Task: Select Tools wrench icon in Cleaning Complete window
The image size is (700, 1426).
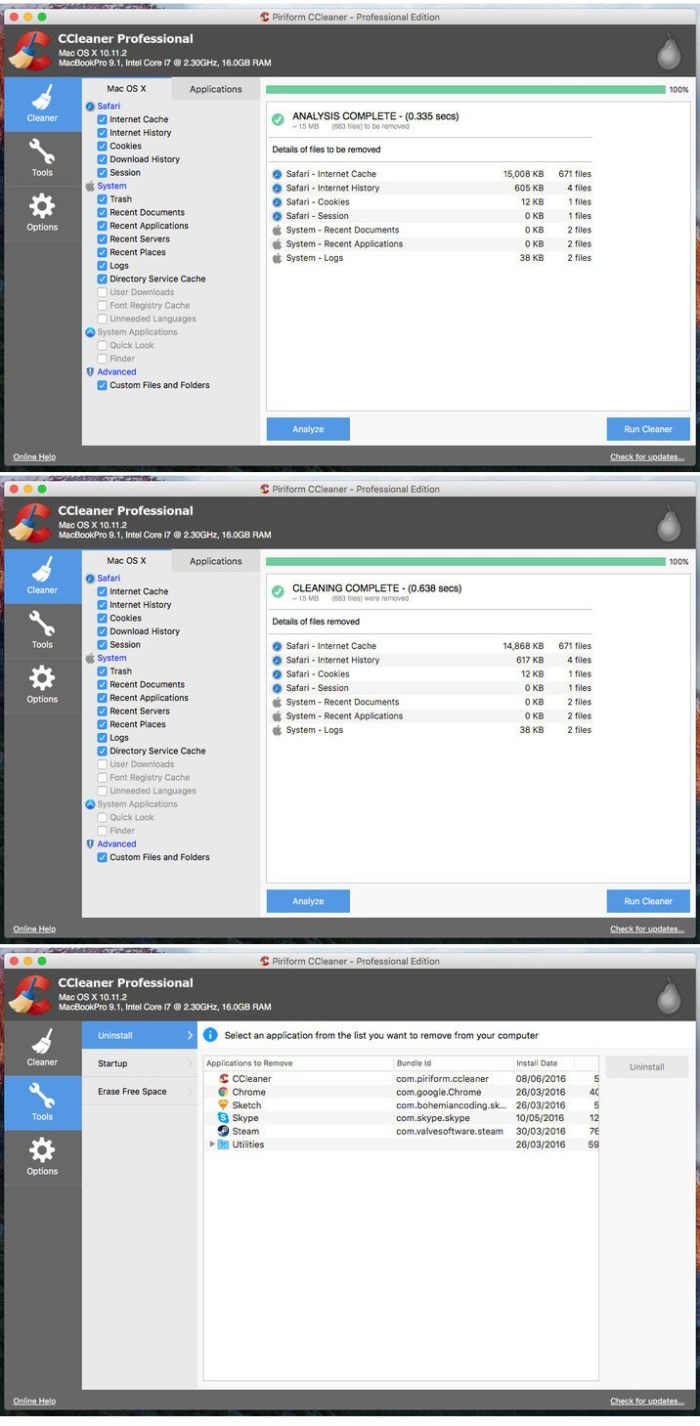Action: tap(42, 624)
